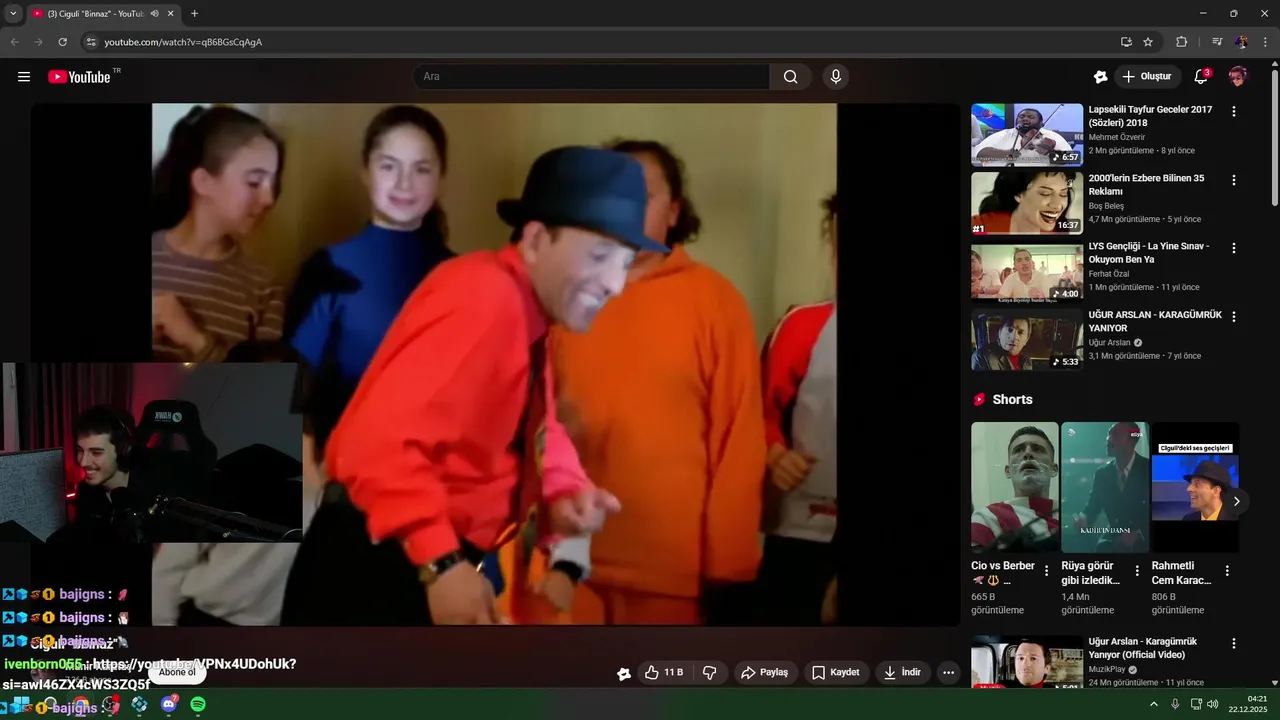Play LYS Gençliği La Yine Sınav thumbnail

(1027, 271)
